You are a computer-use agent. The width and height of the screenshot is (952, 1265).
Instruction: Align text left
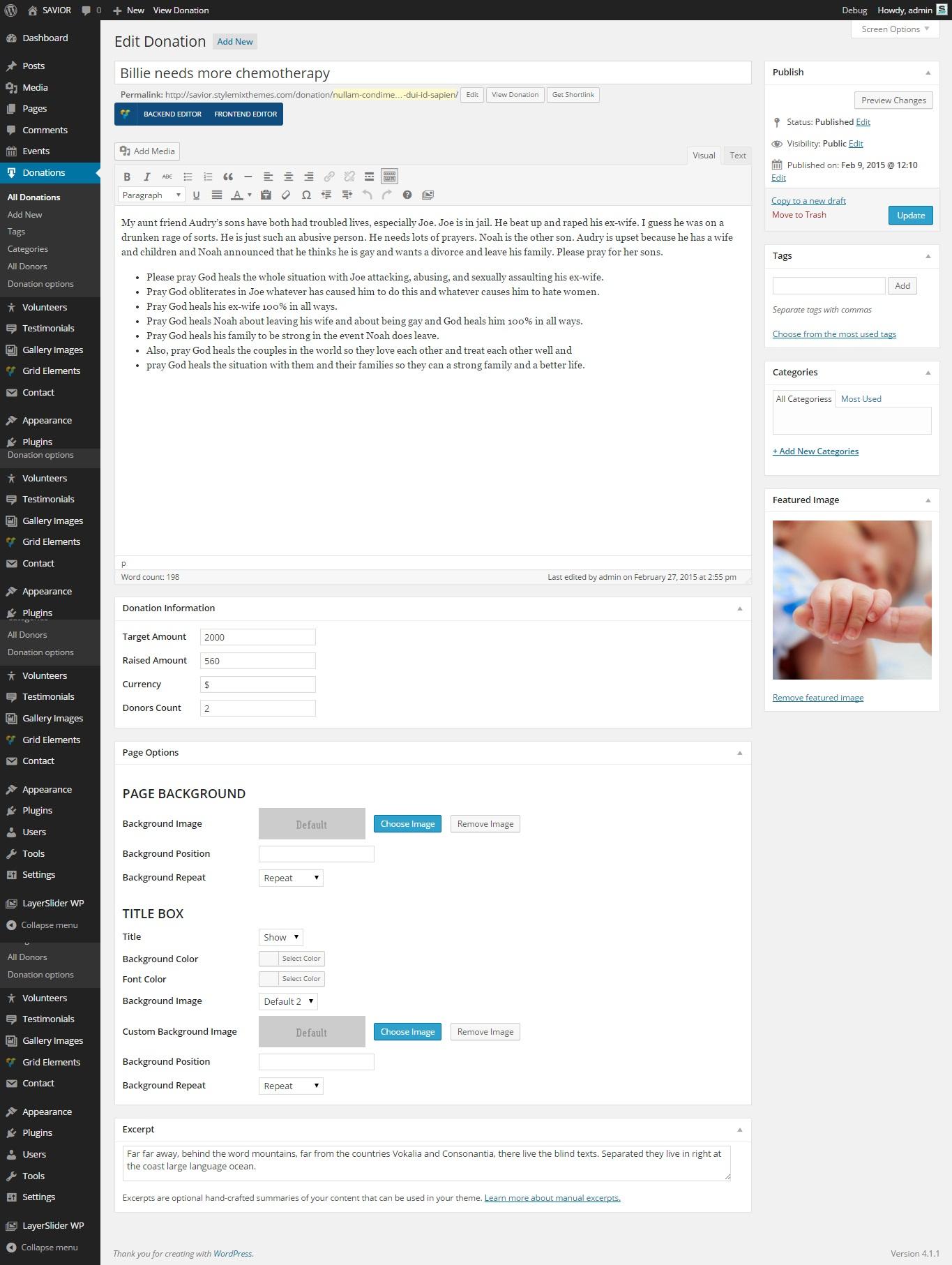coord(268,177)
